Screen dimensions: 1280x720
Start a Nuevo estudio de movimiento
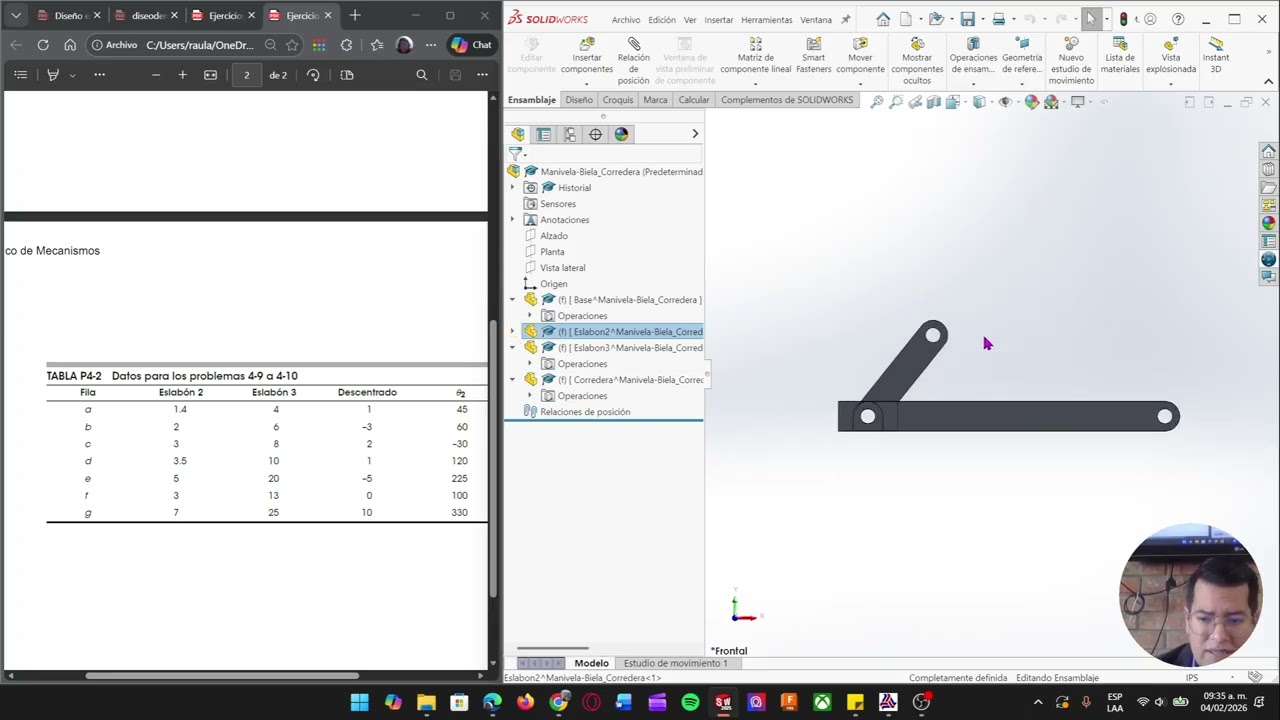tap(1071, 61)
